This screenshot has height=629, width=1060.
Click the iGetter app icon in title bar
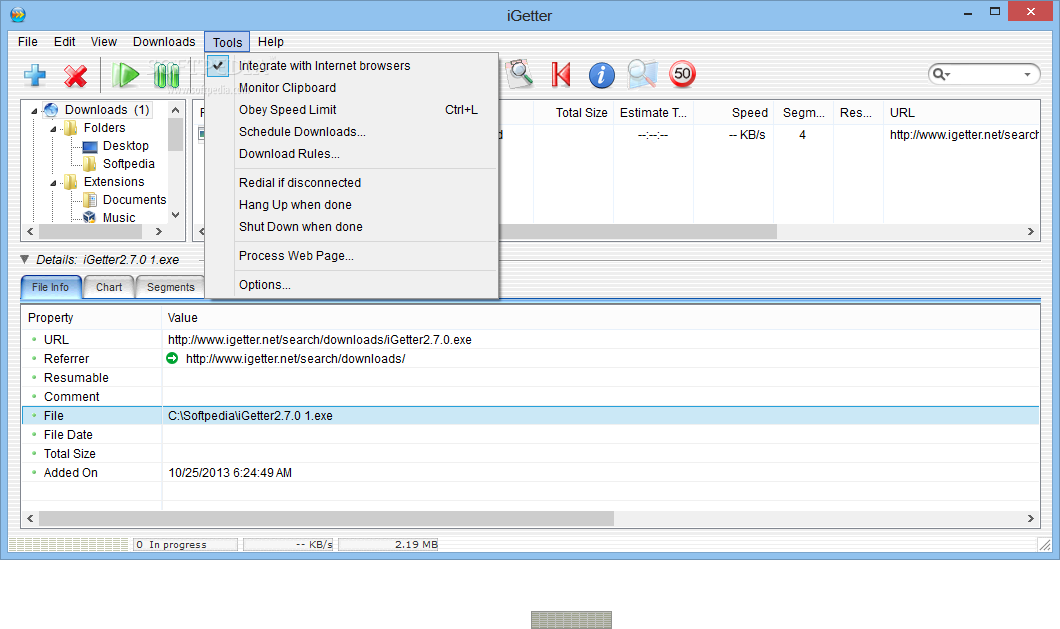pyautogui.click(x=18, y=14)
